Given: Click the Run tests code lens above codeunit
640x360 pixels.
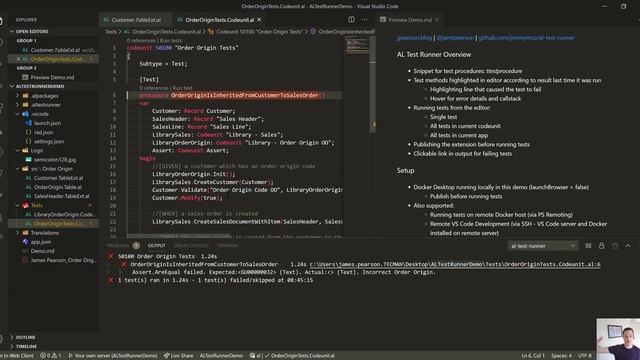Looking at the screenshot, I should [x=171, y=40].
